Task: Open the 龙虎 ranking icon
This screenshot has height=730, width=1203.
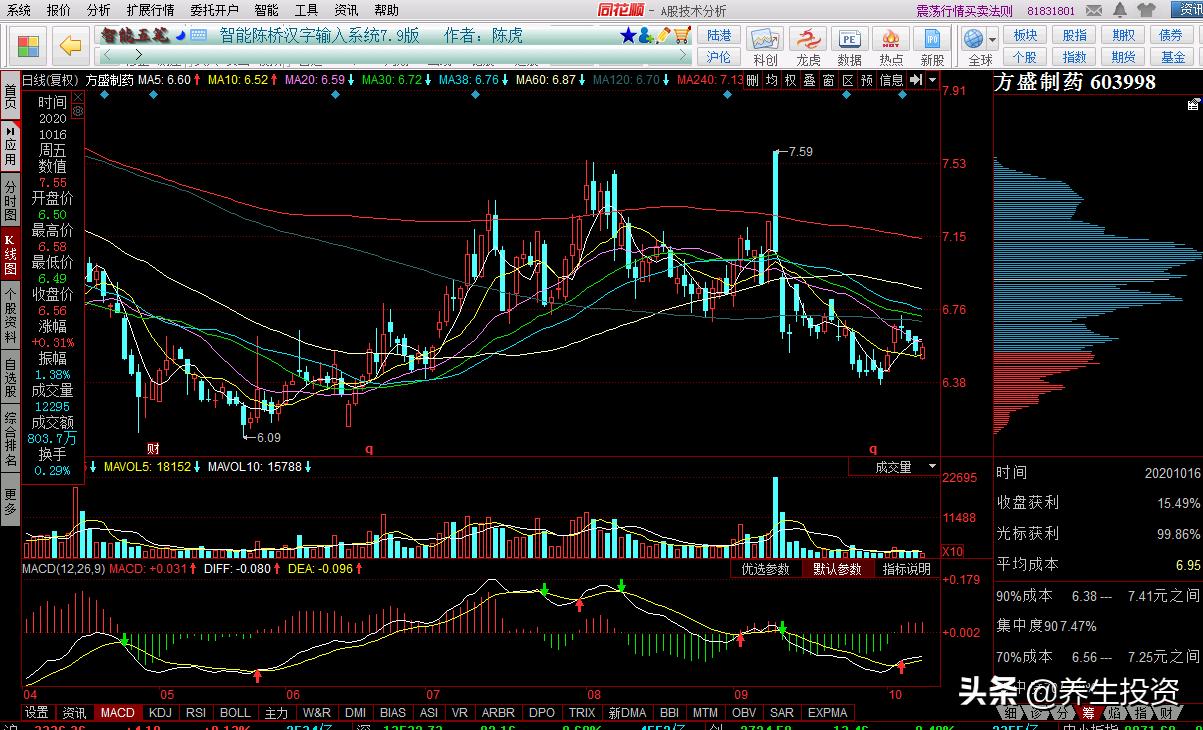Action: (808, 46)
